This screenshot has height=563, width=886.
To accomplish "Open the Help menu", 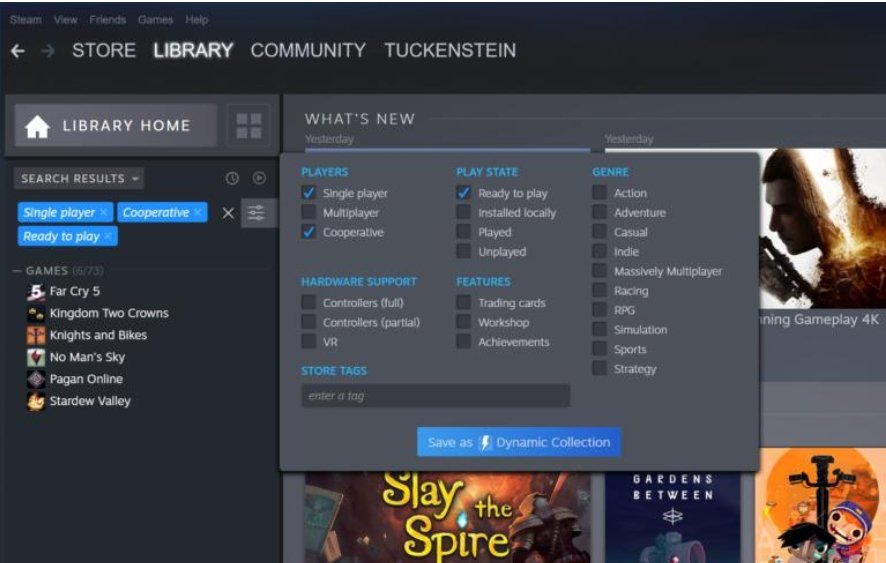I will point(197,20).
